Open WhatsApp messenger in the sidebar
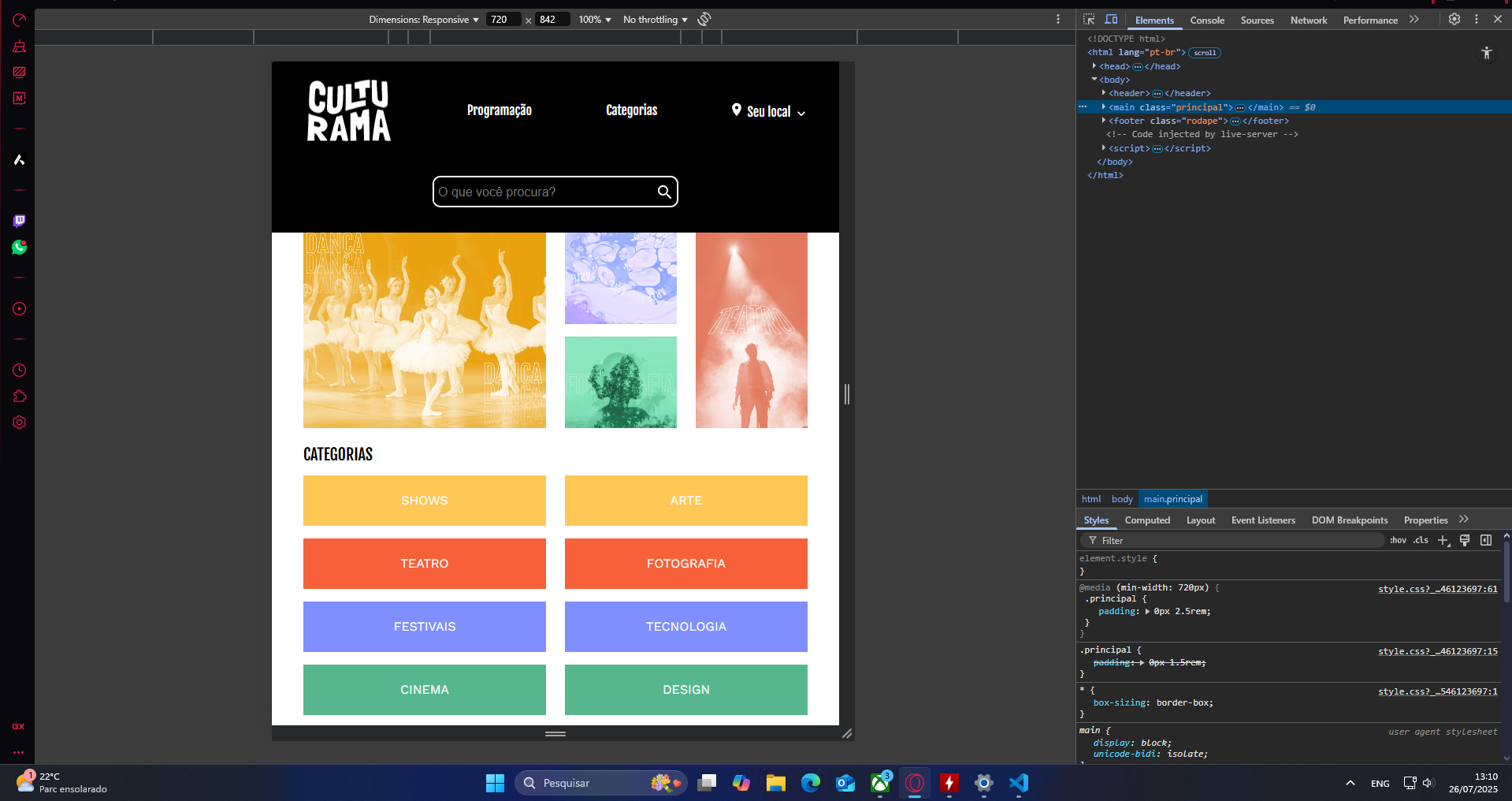The image size is (1512, 801). 19,248
